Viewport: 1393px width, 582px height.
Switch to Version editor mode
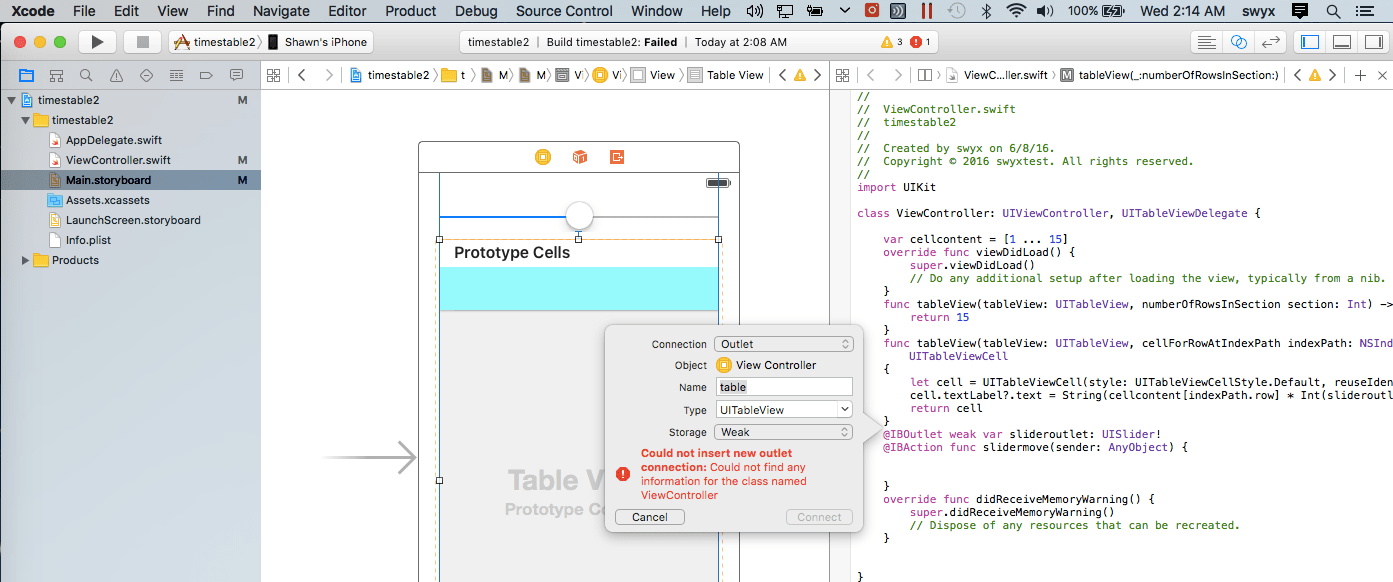click(1270, 42)
